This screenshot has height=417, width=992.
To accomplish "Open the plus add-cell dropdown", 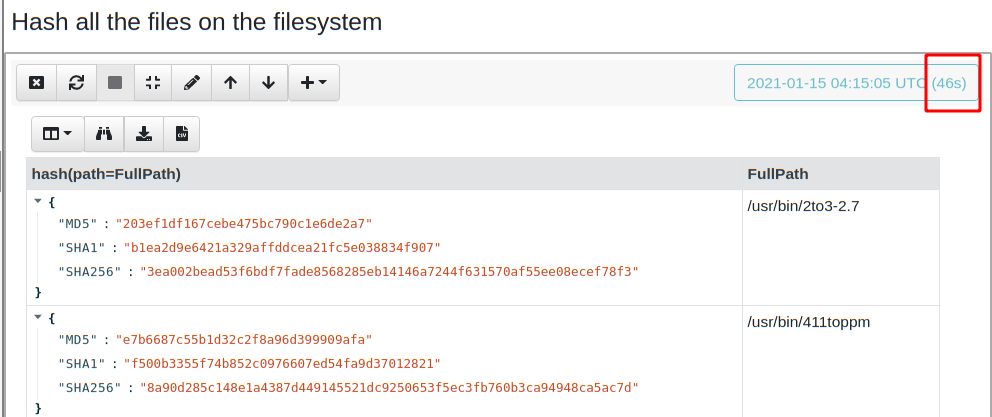I will (314, 83).
